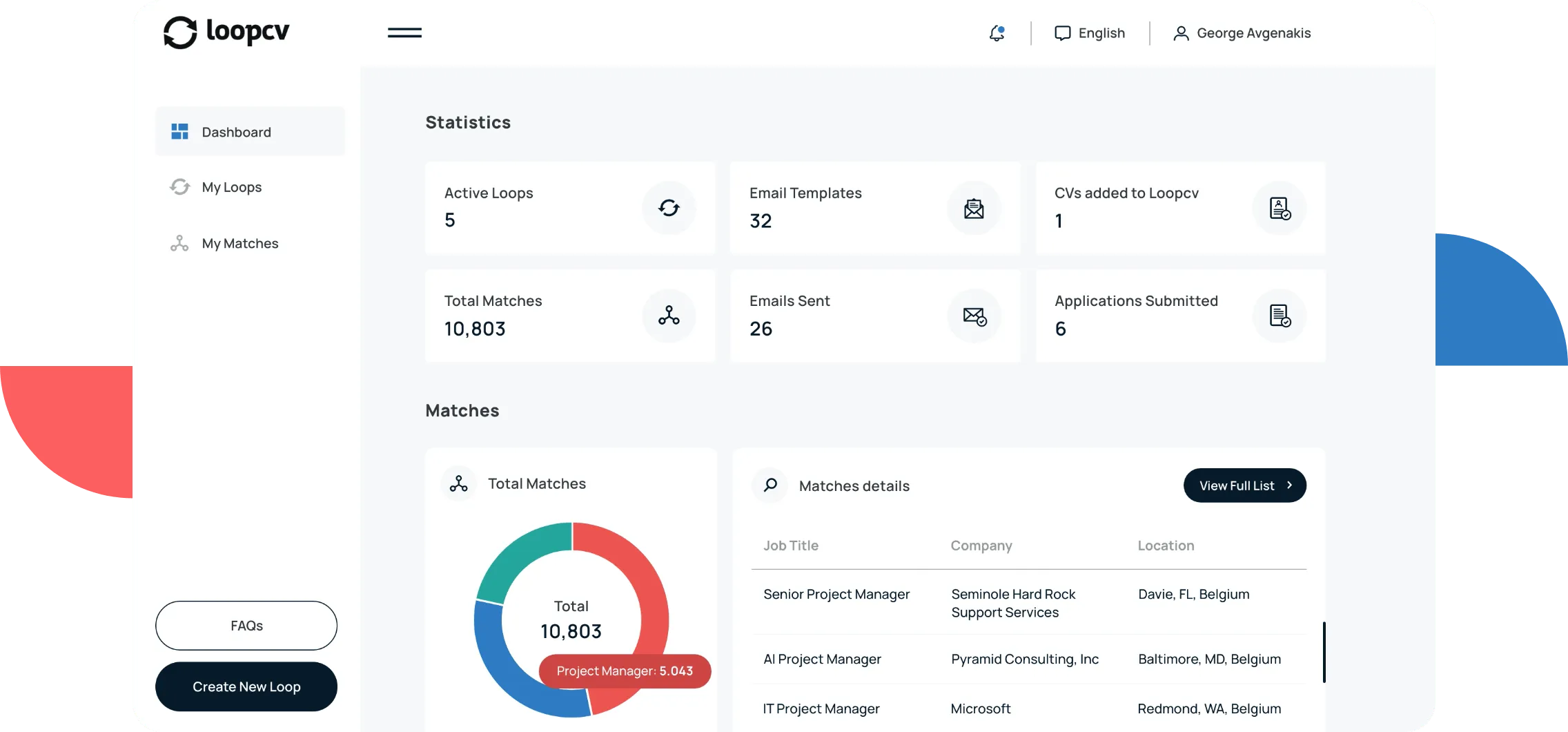Image resolution: width=1568 pixels, height=732 pixels.
Task: Open the FAQs page
Action: 246,625
